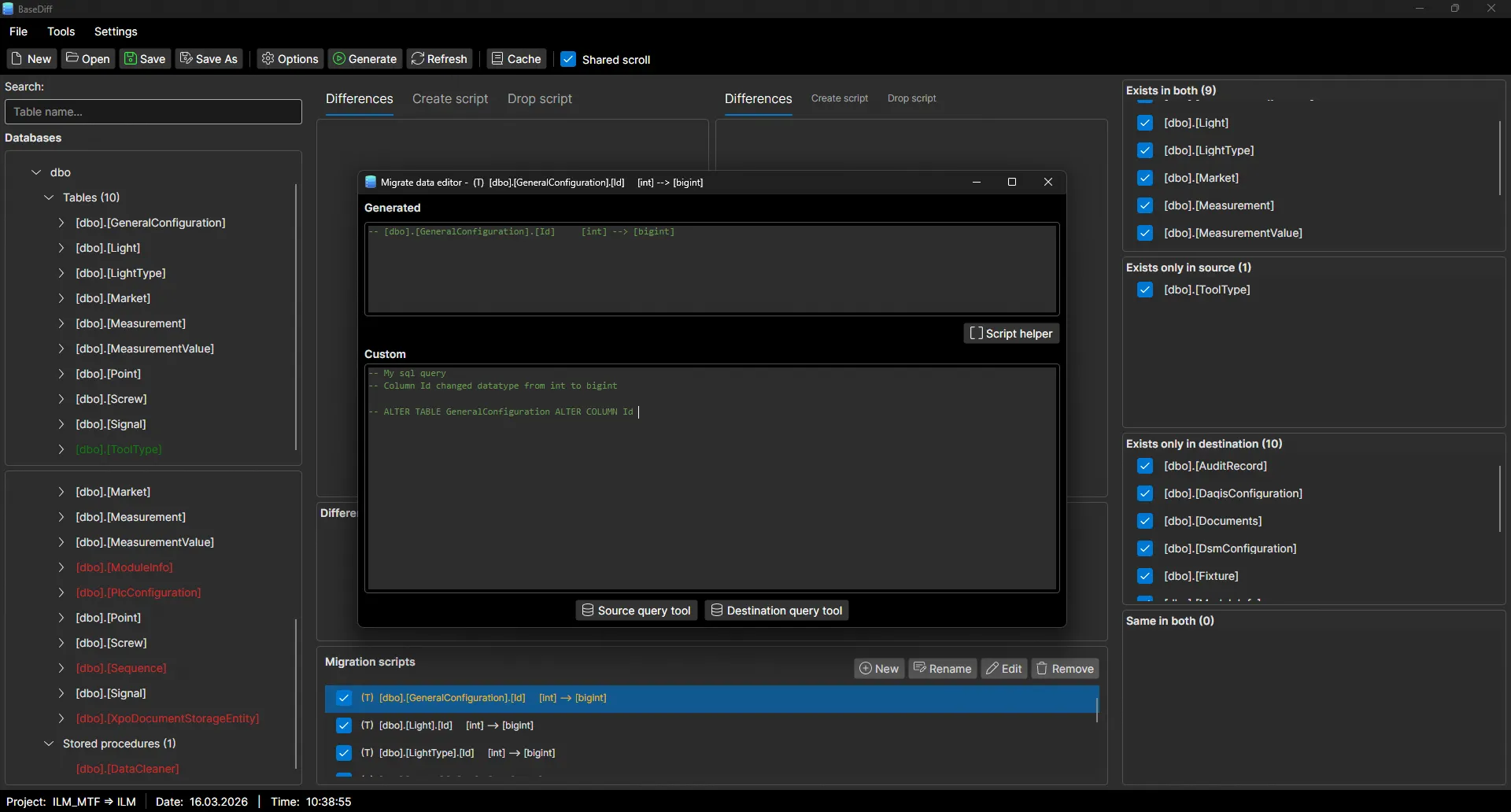
Task: Uncheck [dbo].[ToolType] in Exists only in source
Action: pyautogui.click(x=1146, y=290)
